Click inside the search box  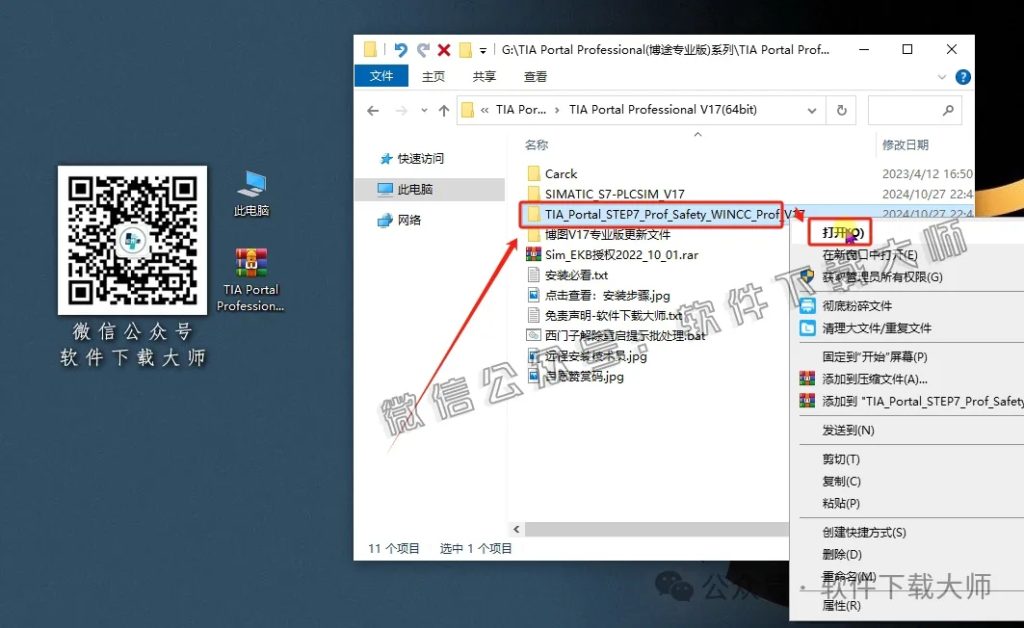pos(910,110)
